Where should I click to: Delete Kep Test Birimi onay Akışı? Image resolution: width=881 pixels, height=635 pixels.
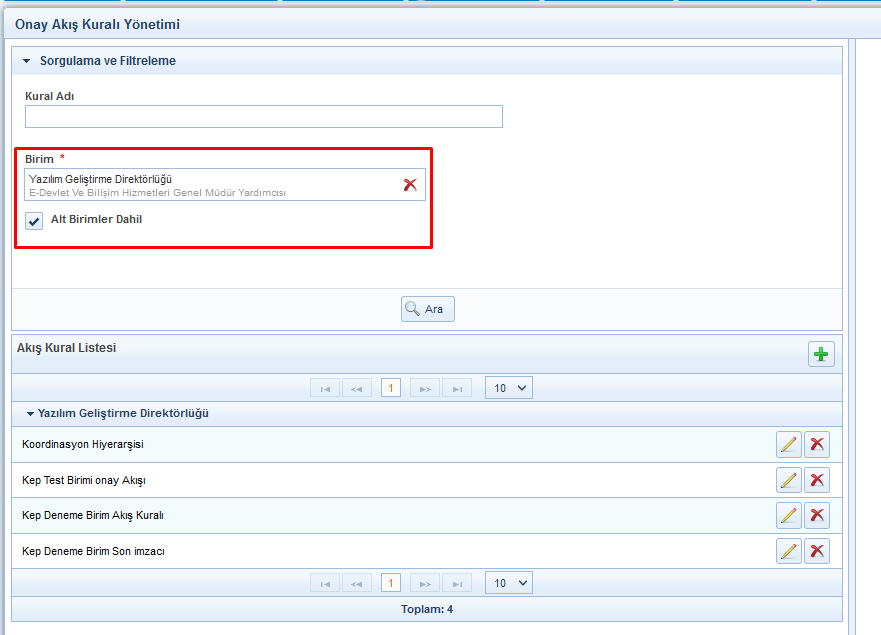click(817, 480)
